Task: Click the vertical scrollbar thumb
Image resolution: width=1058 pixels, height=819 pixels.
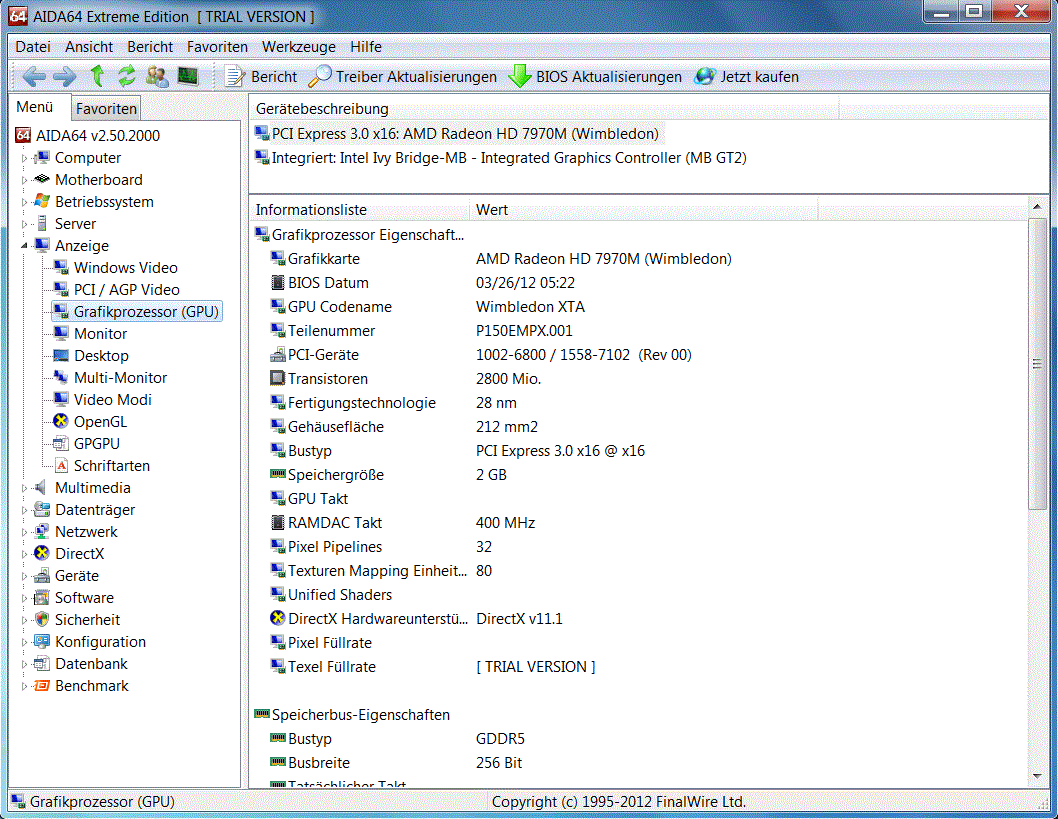Action: click(x=1037, y=364)
